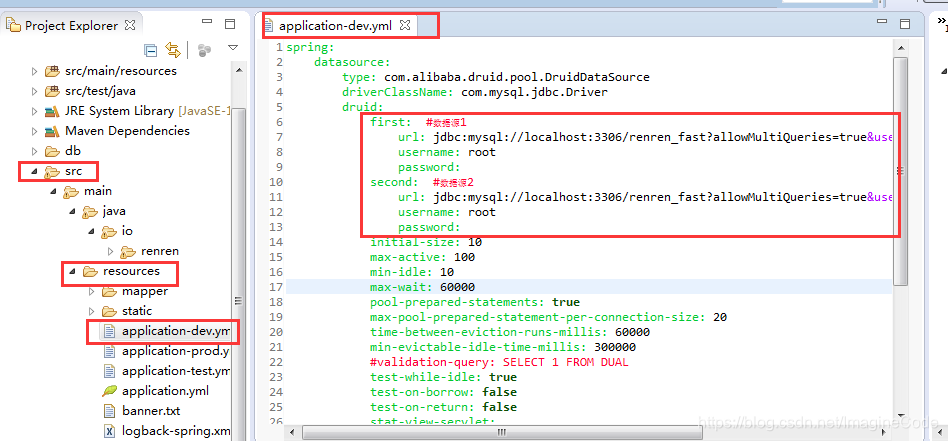
Task: Maximize the editor area
Action: coord(904,24)
